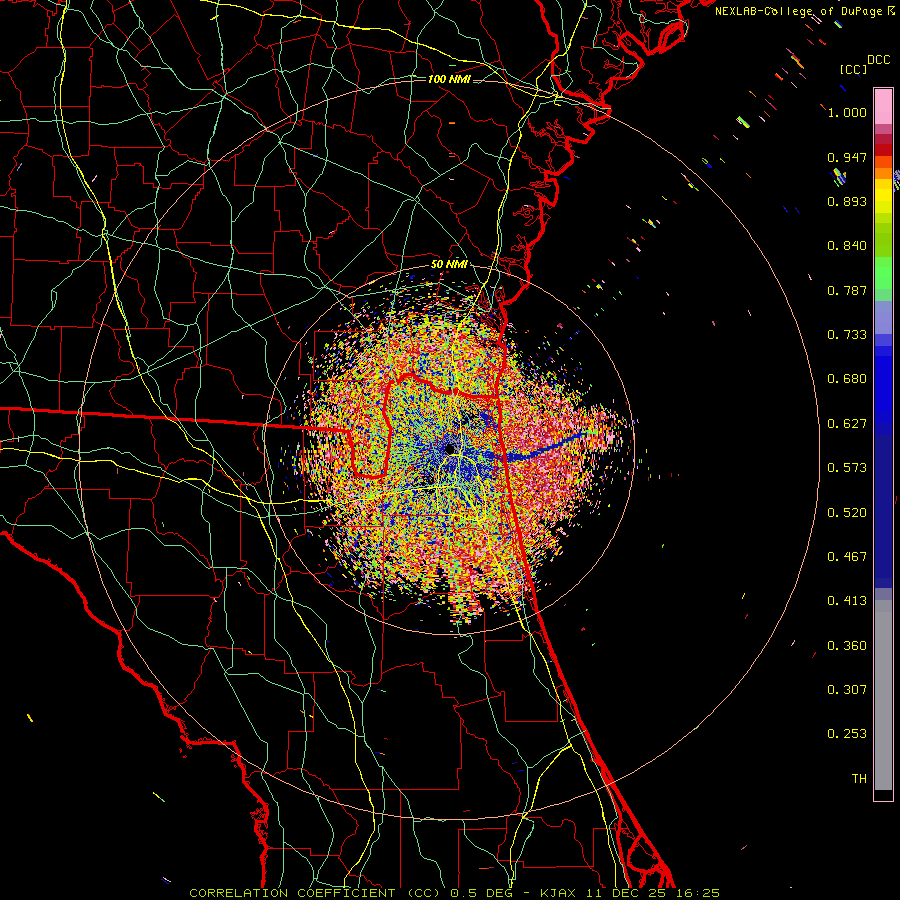Click the black radar site dot at center
This screenshot has width=900, height=900.
click(450, 449)
